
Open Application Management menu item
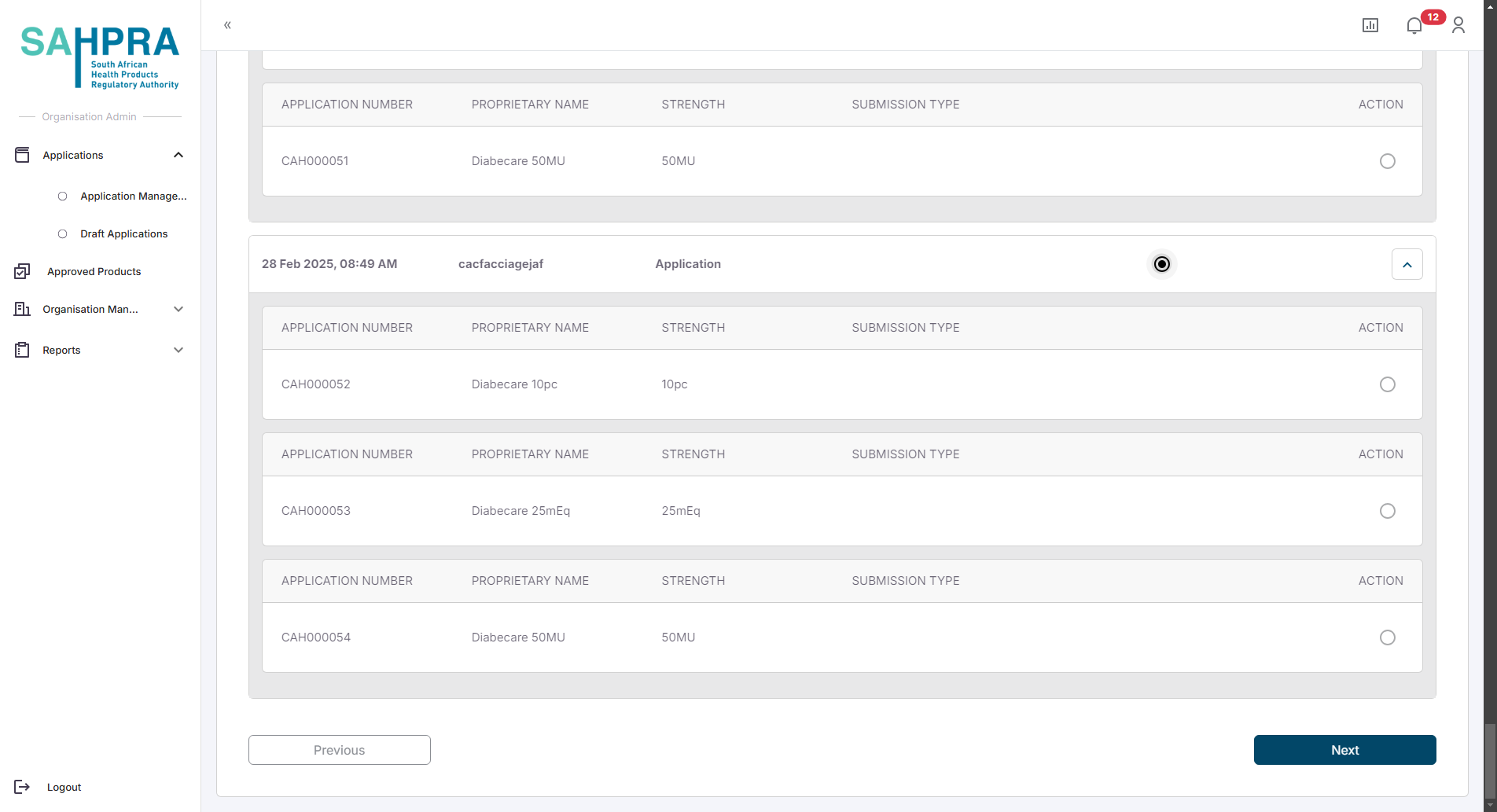(133, 196)
